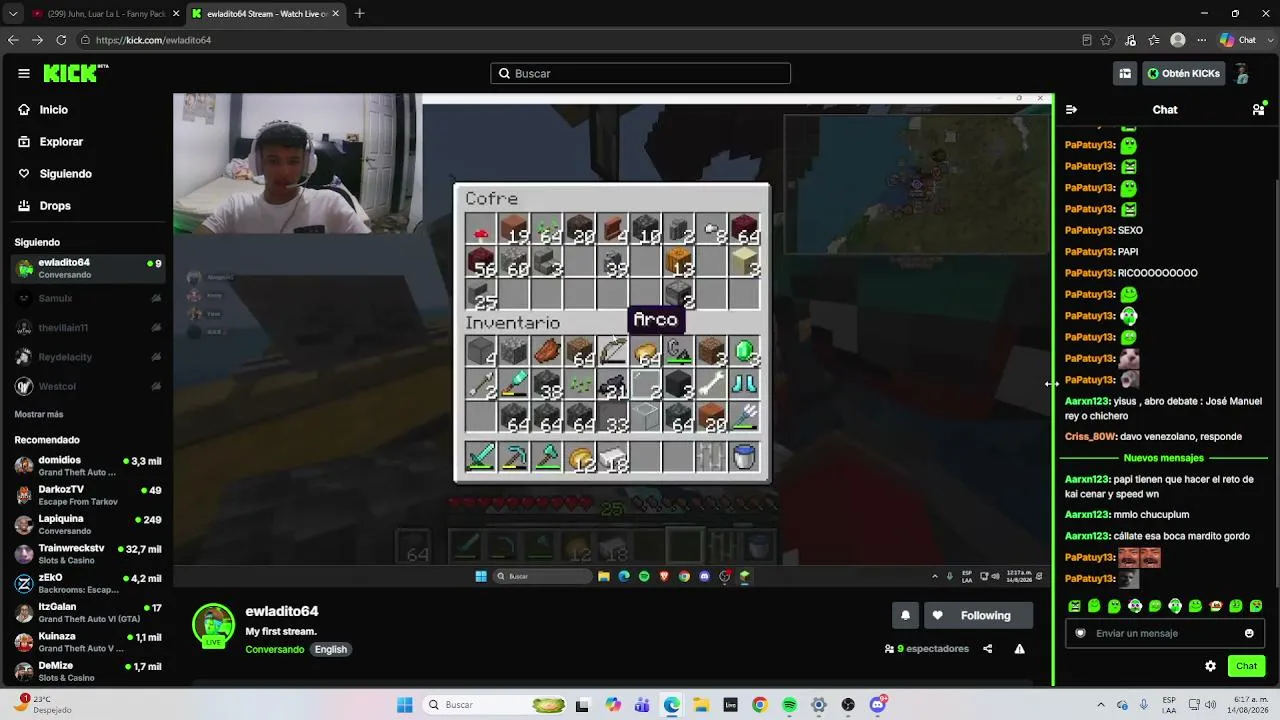Viewport: 1280px width, 720px height.
Task: Open followed channel Westcol
Action: coord(88,386)
